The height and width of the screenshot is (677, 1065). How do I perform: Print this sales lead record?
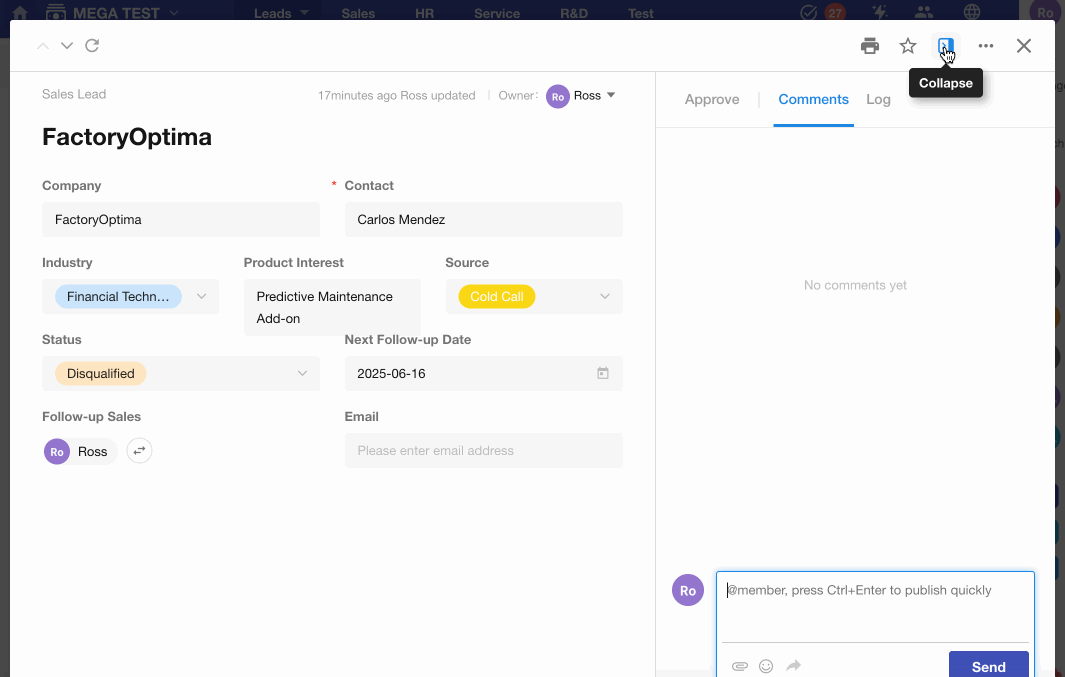870,46
